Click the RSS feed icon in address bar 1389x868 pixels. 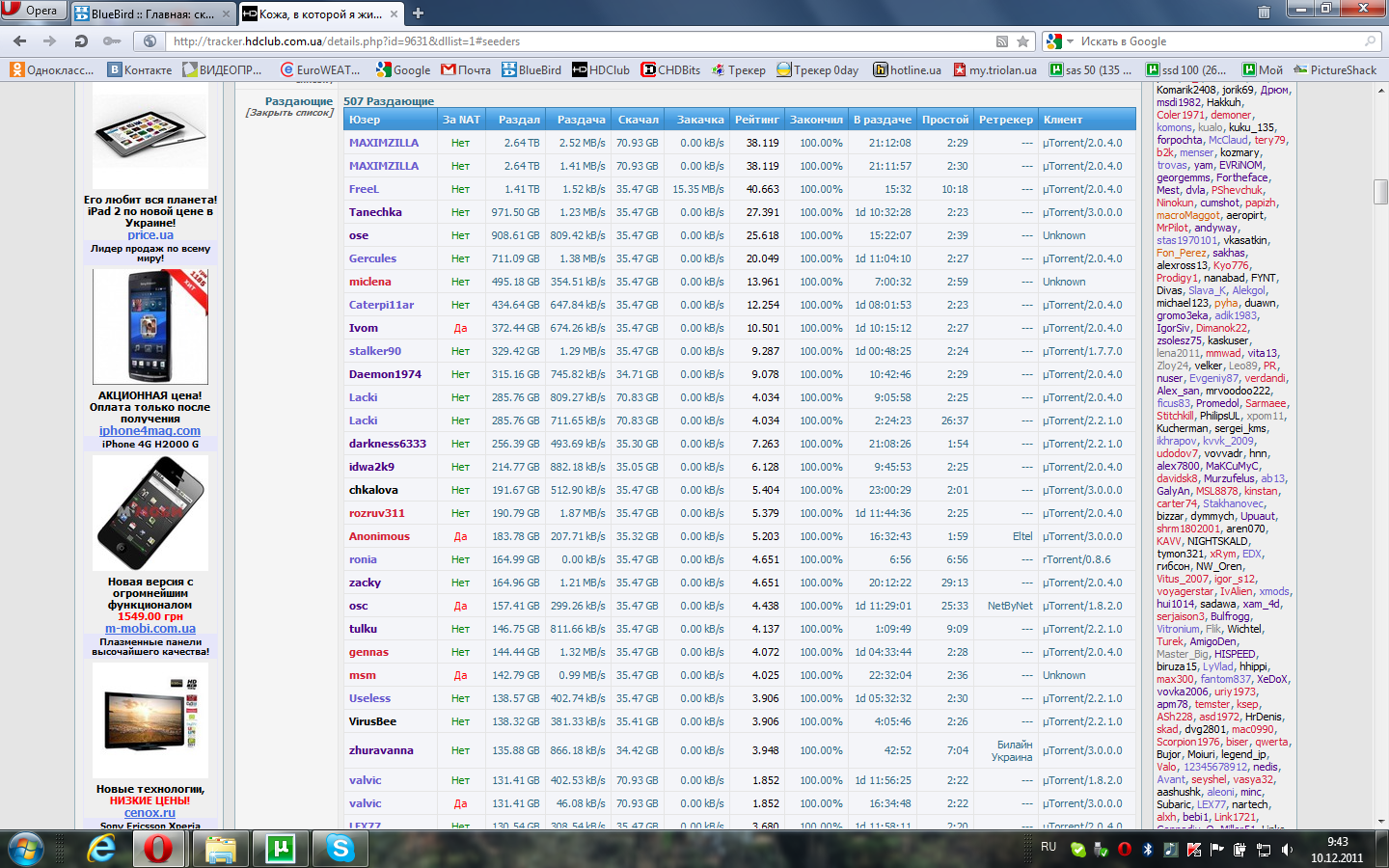tap(1002, 41)
